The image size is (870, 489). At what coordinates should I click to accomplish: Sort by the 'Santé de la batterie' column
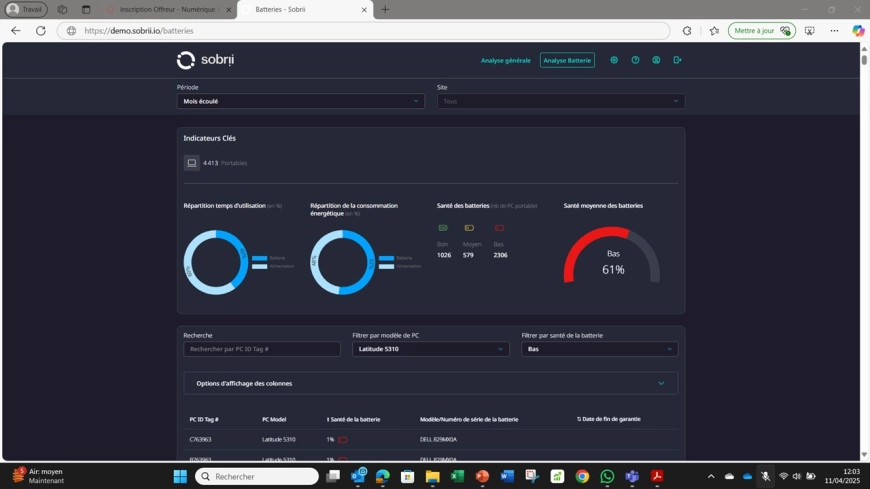353,420
